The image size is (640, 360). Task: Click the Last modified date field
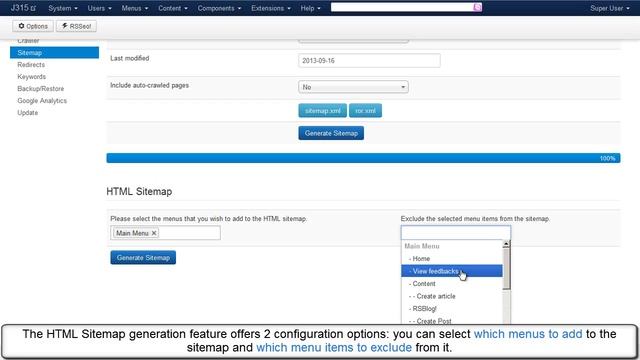pos(369,60)
